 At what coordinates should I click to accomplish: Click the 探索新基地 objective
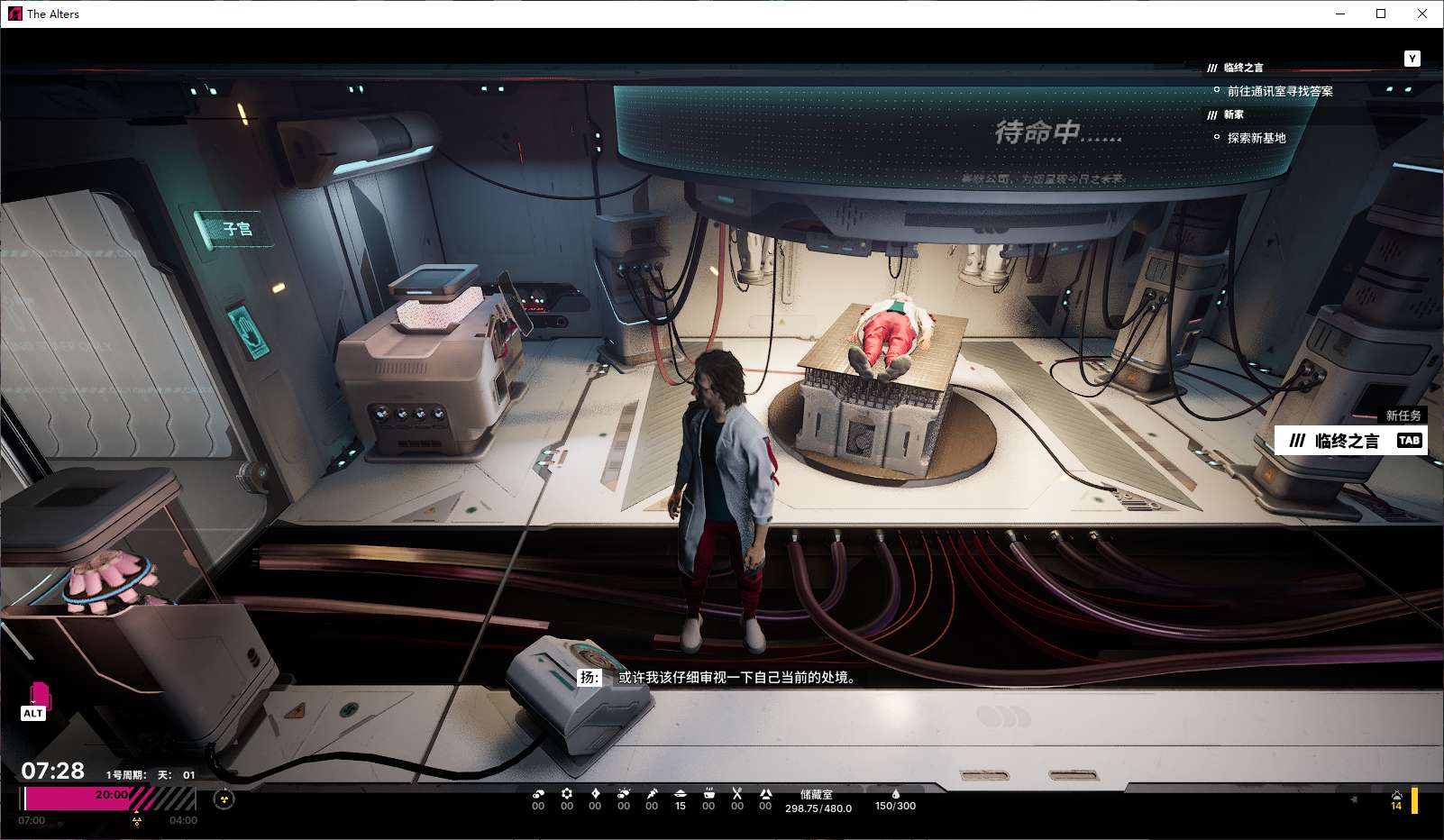(x=1257, y=138)
